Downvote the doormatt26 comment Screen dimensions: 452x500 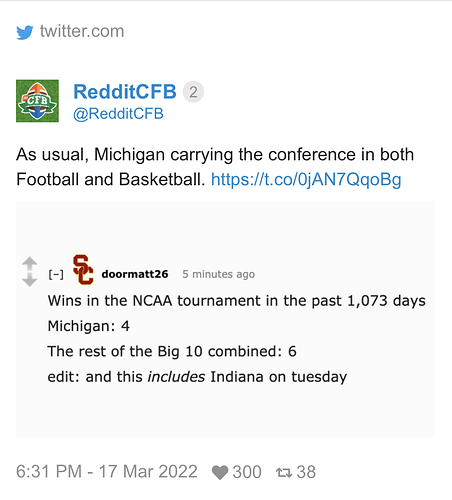click(30, 280)
